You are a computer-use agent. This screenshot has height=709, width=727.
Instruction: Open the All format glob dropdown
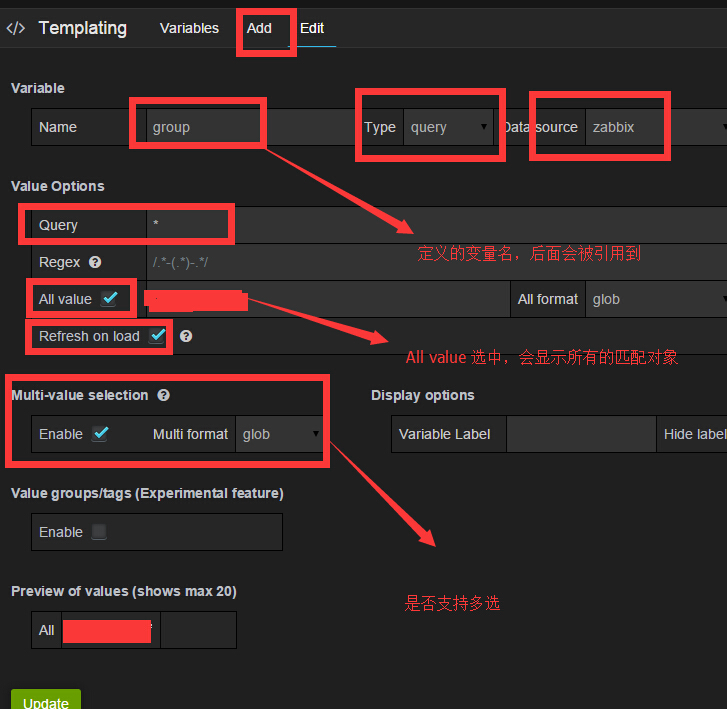[x=656, y=299]
